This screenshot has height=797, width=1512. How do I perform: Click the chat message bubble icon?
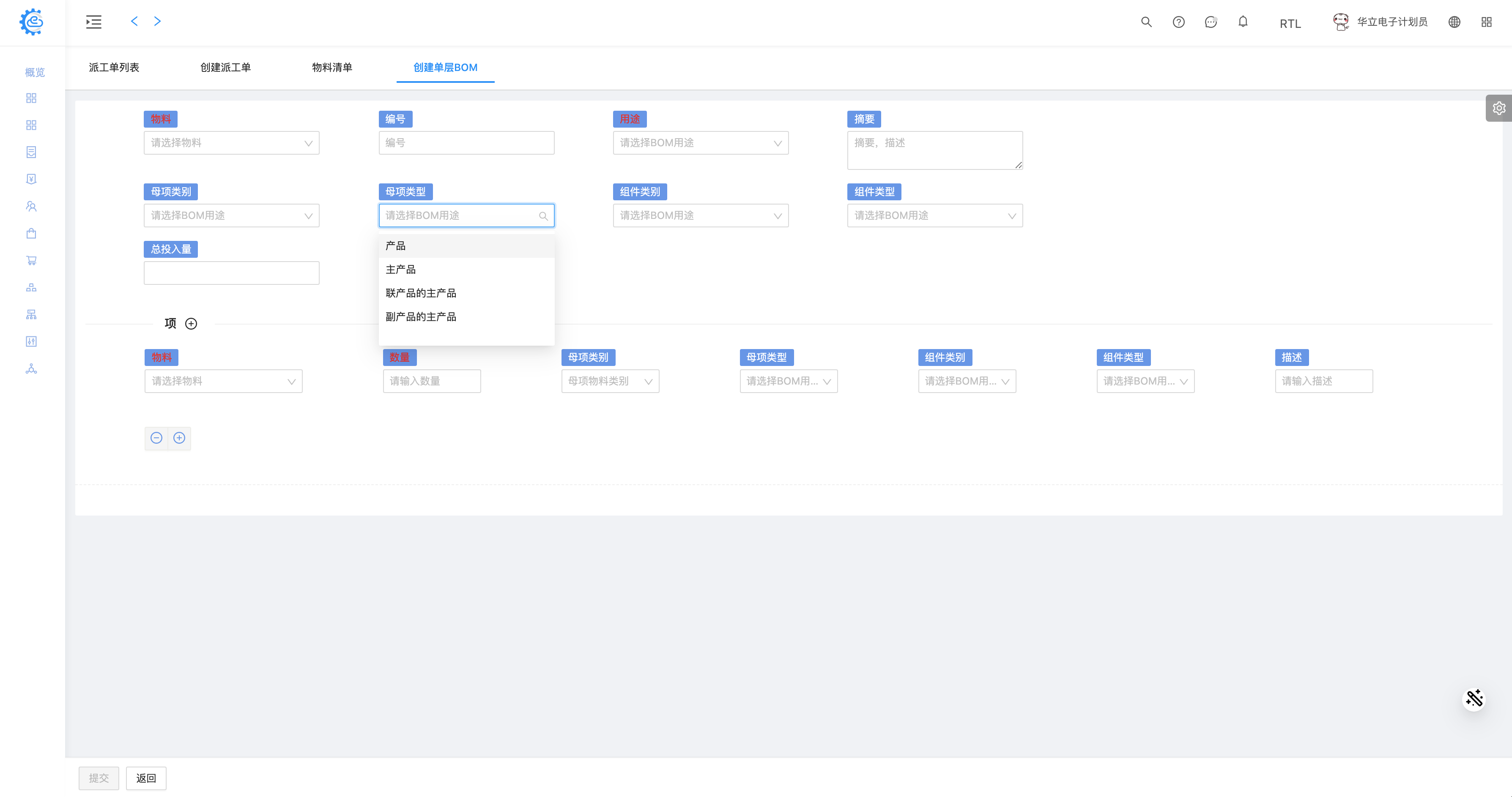click(1210, 22)
